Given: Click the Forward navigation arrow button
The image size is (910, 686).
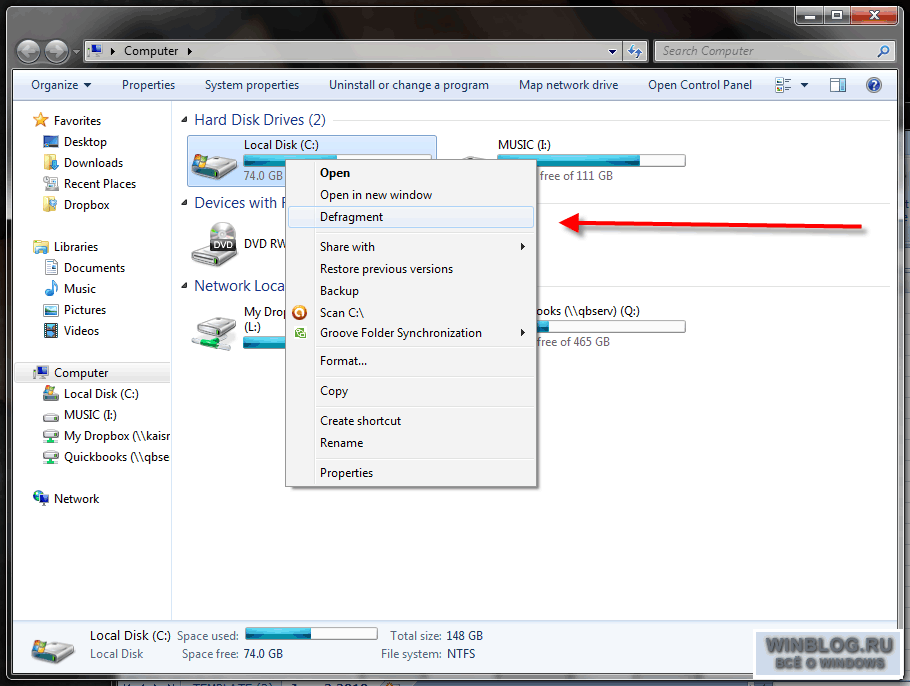Looking at the screenshot, I should coord(57,52).
